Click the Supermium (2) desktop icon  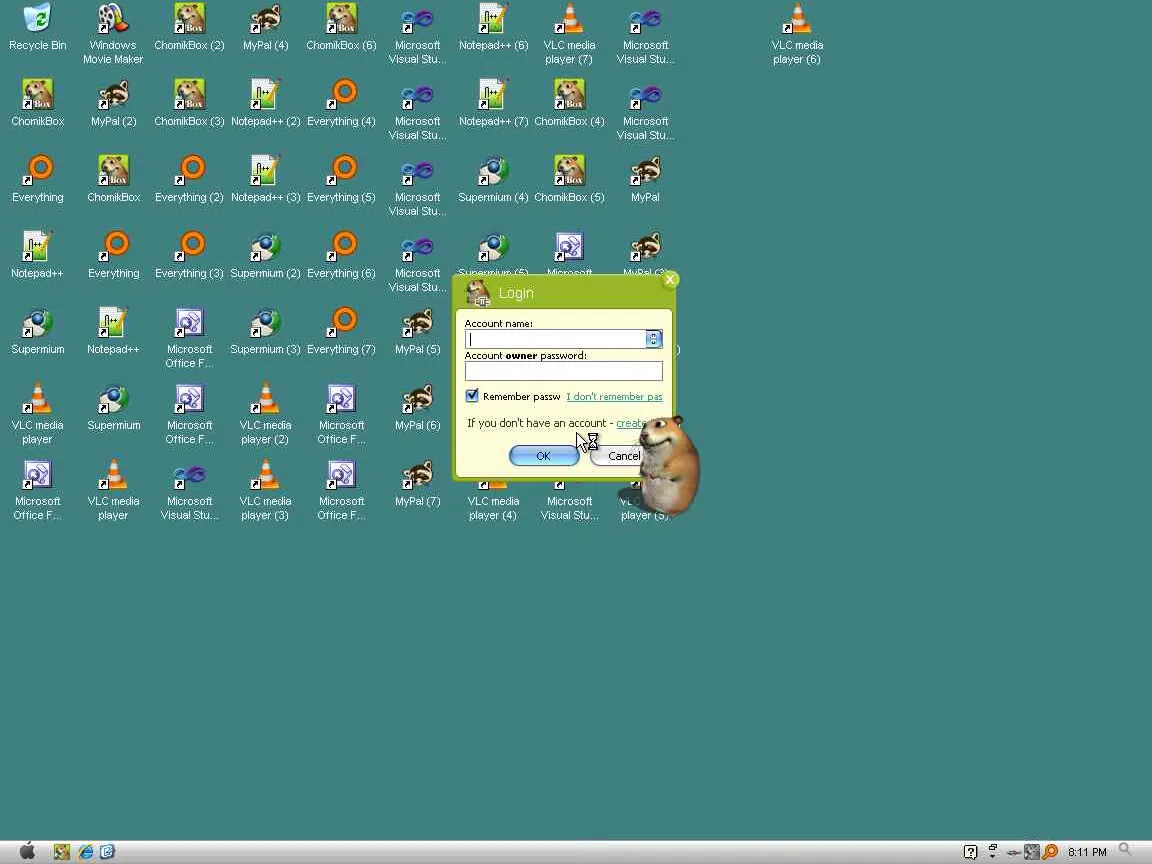pos(265,256)
